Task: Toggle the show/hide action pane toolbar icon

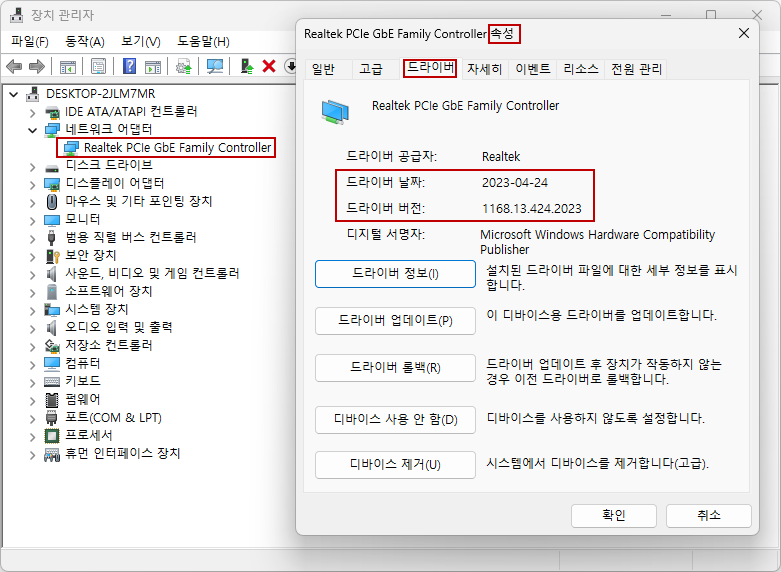Action: (153, 66)
